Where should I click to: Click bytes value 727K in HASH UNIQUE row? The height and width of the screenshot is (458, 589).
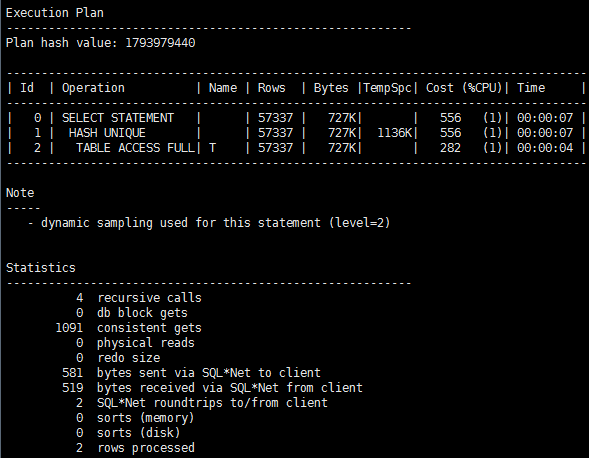tap(342, 133)
